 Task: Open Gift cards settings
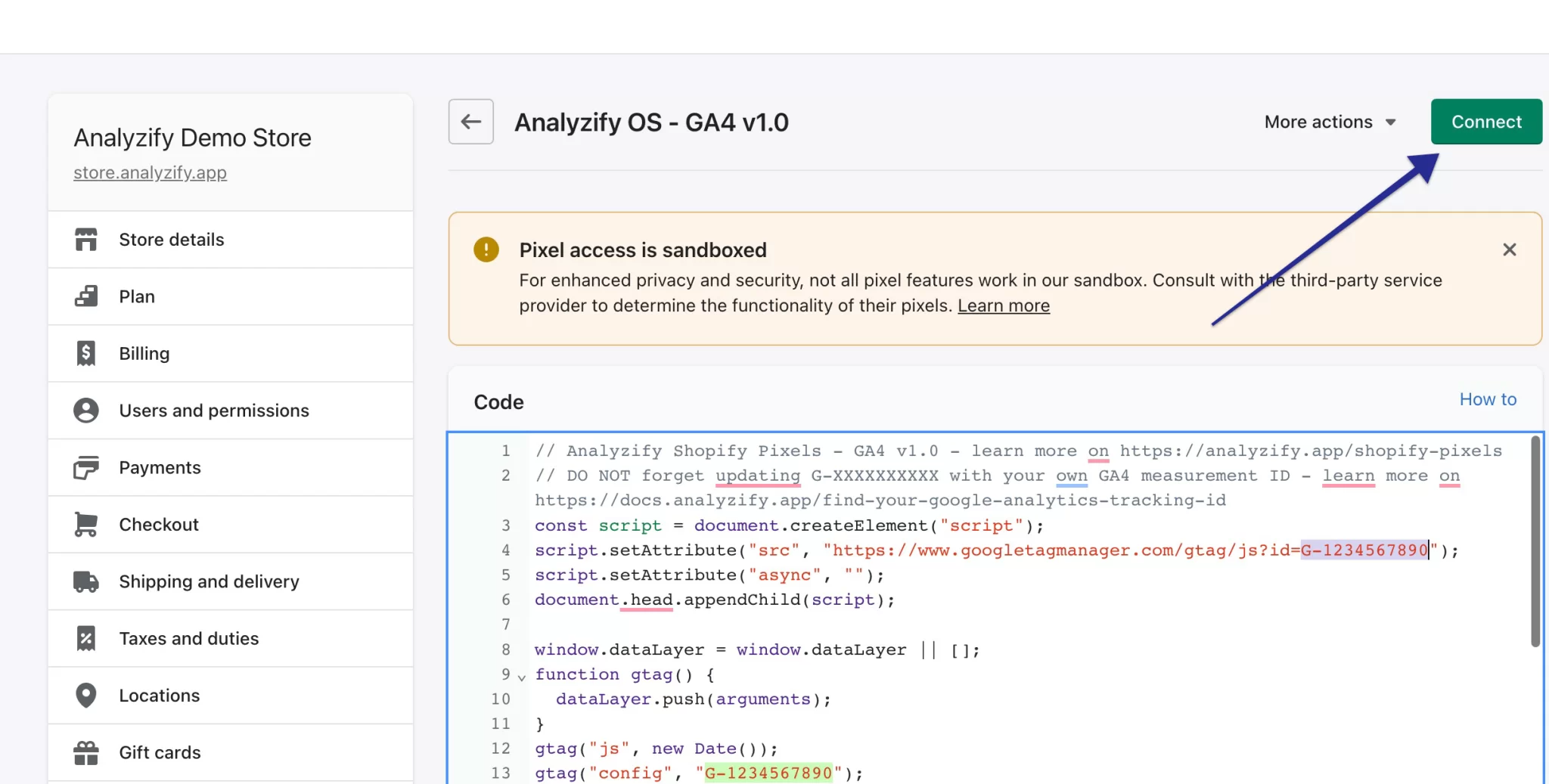click(x=231, y=752)
